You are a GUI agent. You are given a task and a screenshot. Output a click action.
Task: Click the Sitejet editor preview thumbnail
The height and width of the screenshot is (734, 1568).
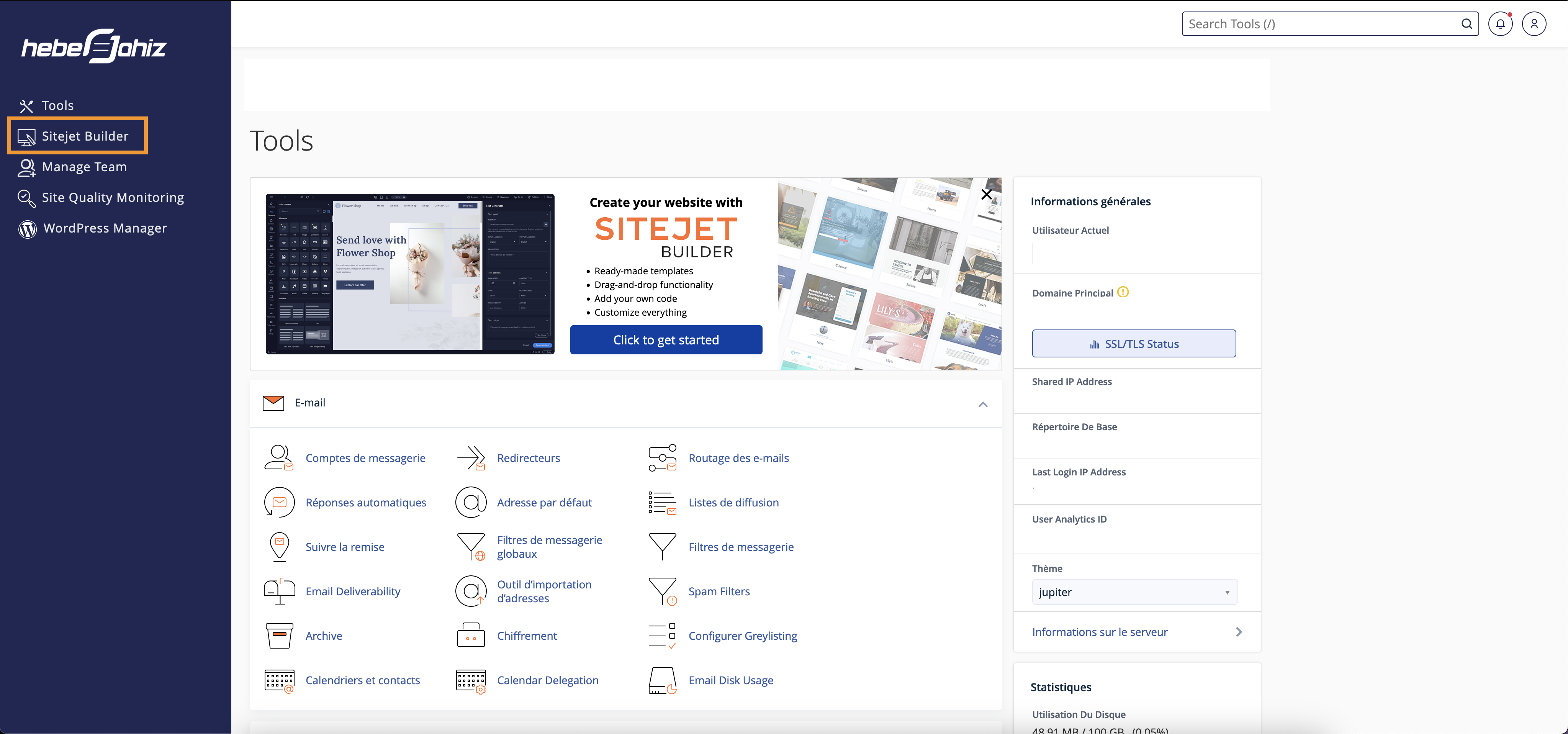pyautogui.click(x=410, y=274)
